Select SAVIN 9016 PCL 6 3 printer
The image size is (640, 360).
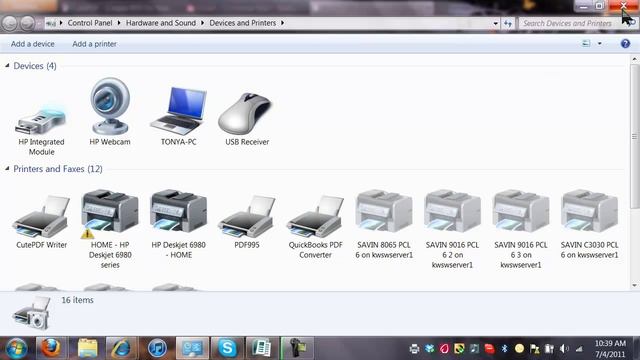521,229
